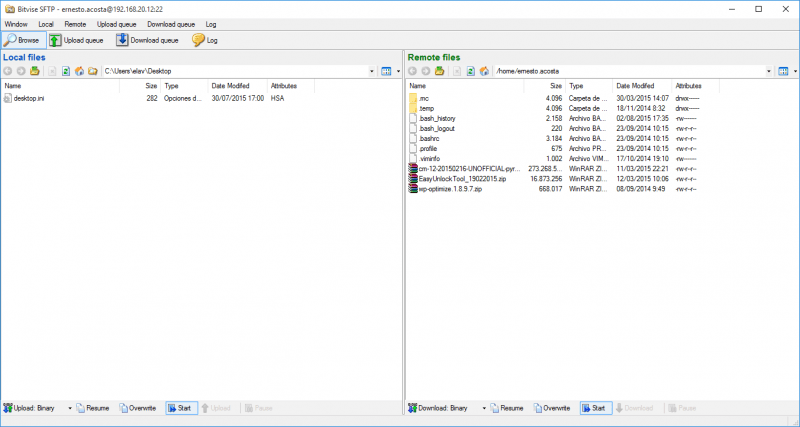The width and height of the screenshot is (800, 427).
Task: Open the Remote menu
Action: 75,23
